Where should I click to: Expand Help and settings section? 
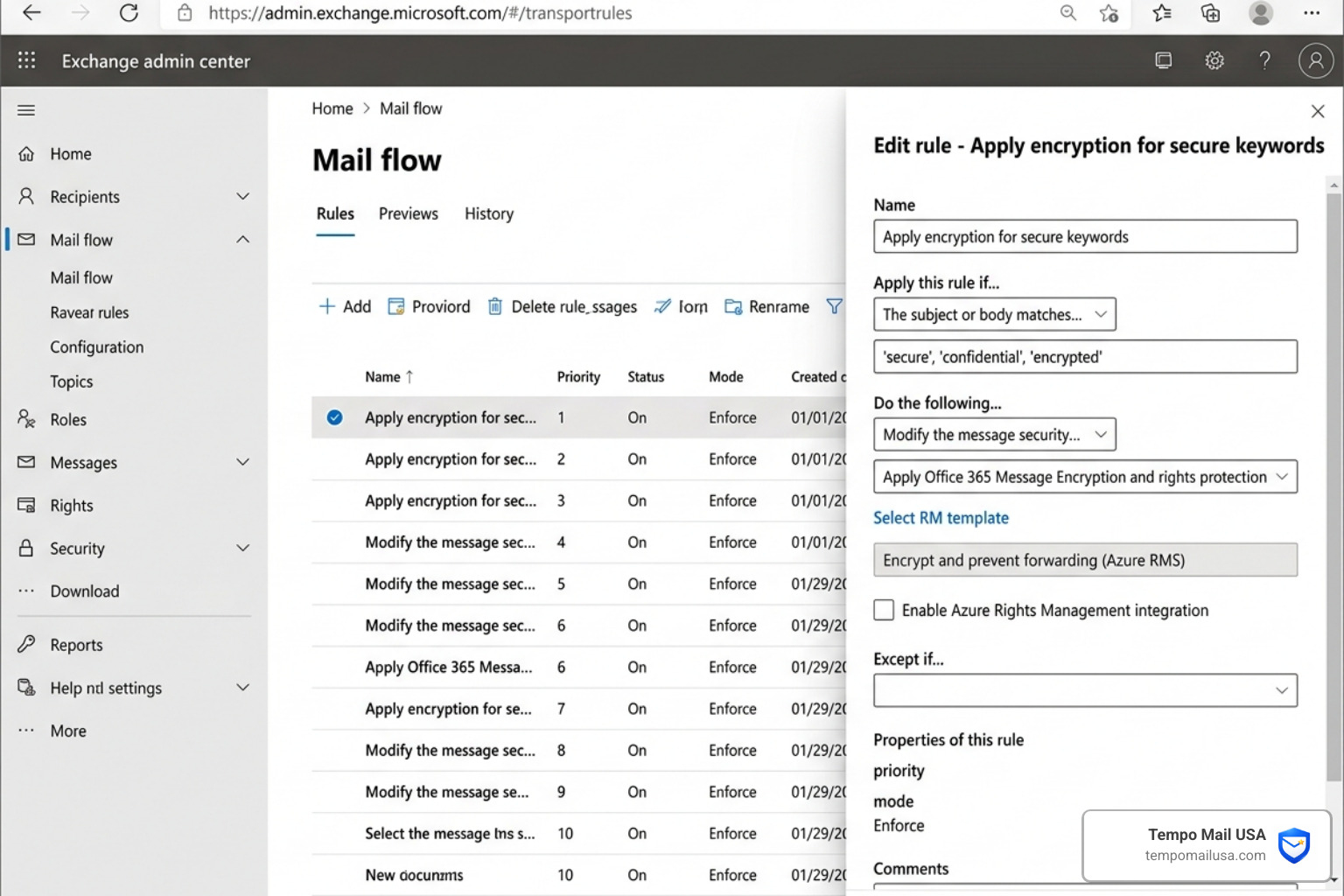click(x=242, y=687)
